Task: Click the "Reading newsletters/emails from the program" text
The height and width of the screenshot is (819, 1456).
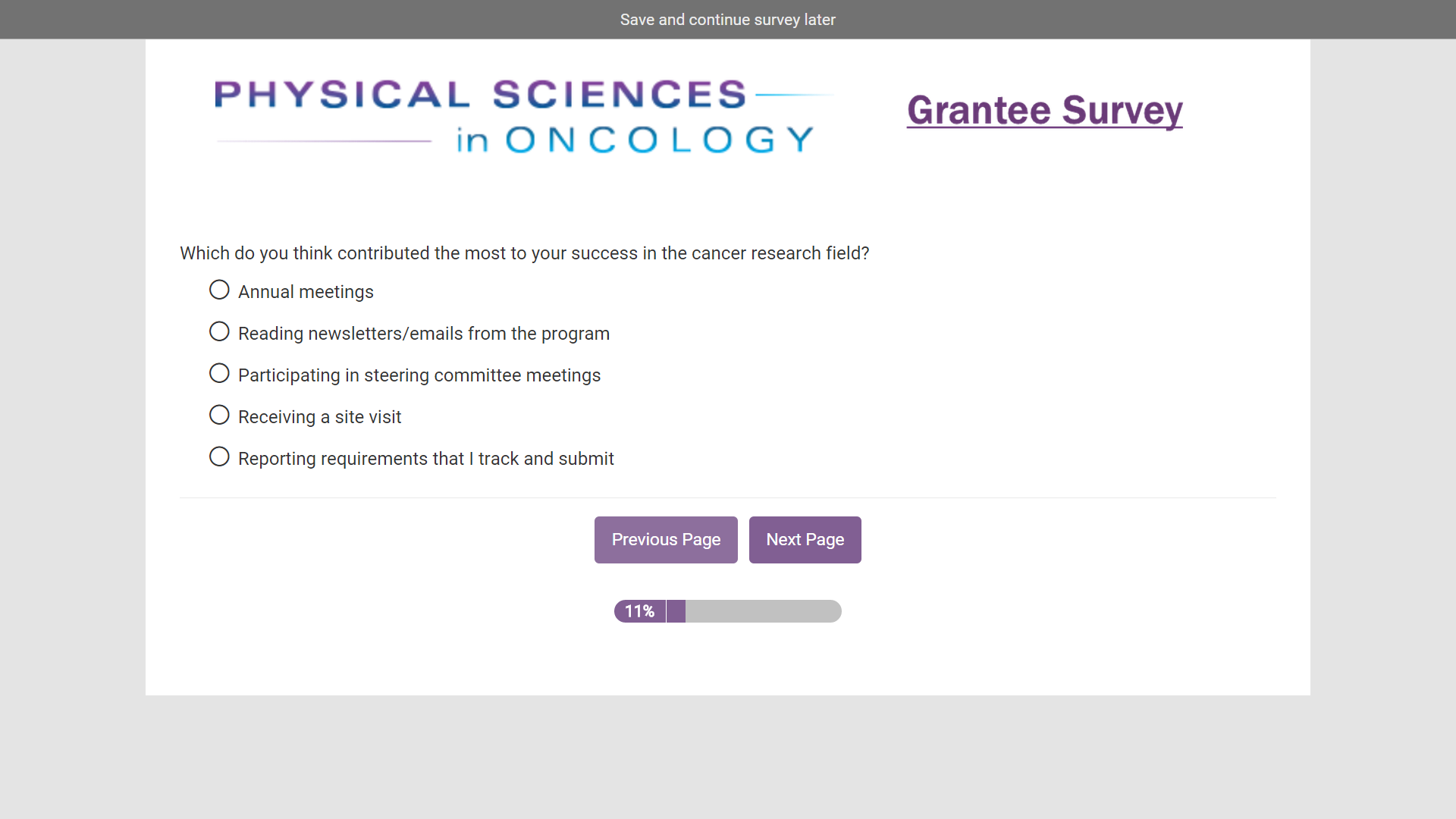Action: [x=423, y=334]
